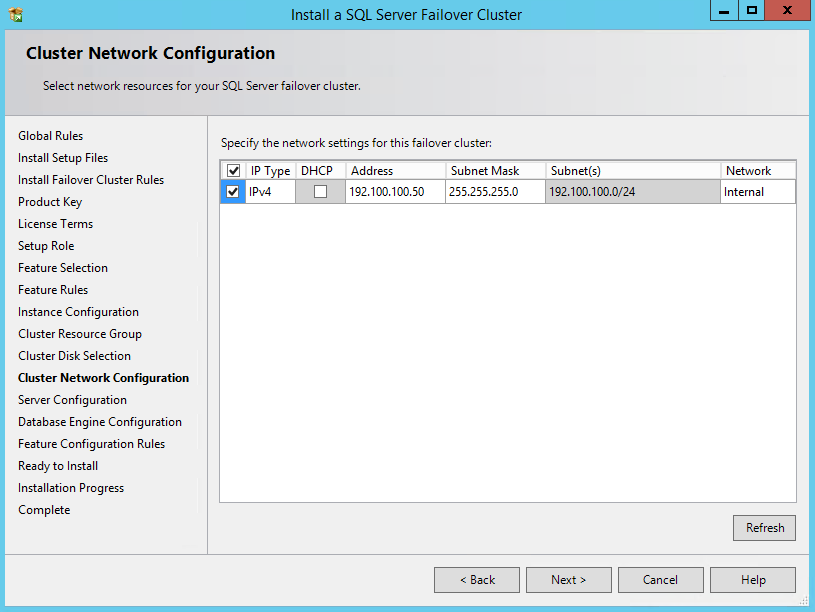The height and width of the screenshot is (612, 815).
Task: Open Help for this page
Action: click(x=753, y=580)
